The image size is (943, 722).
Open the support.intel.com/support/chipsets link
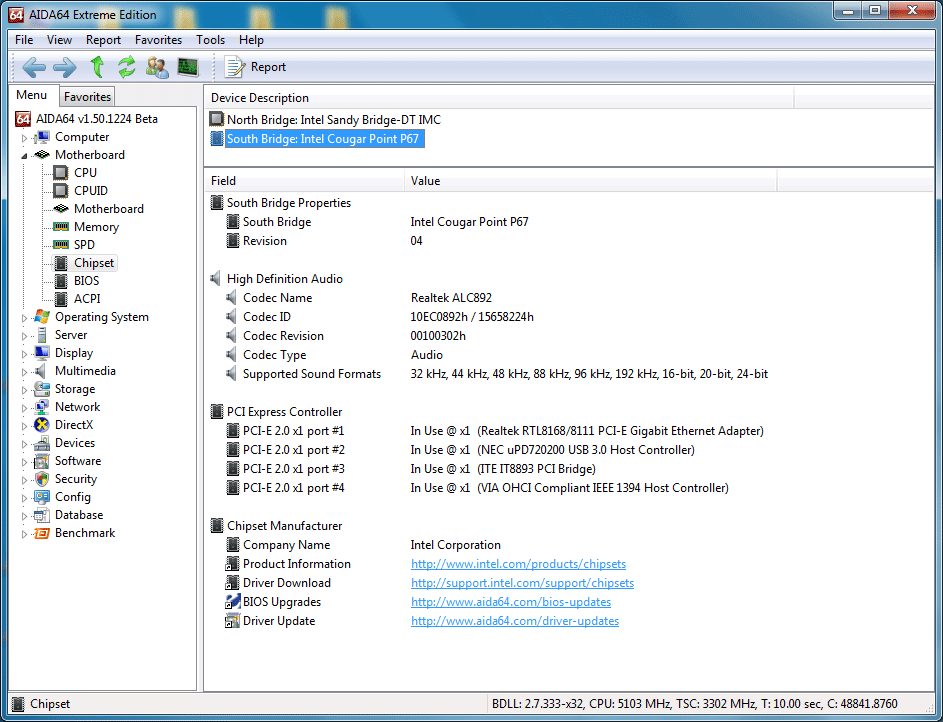[523, 583]
